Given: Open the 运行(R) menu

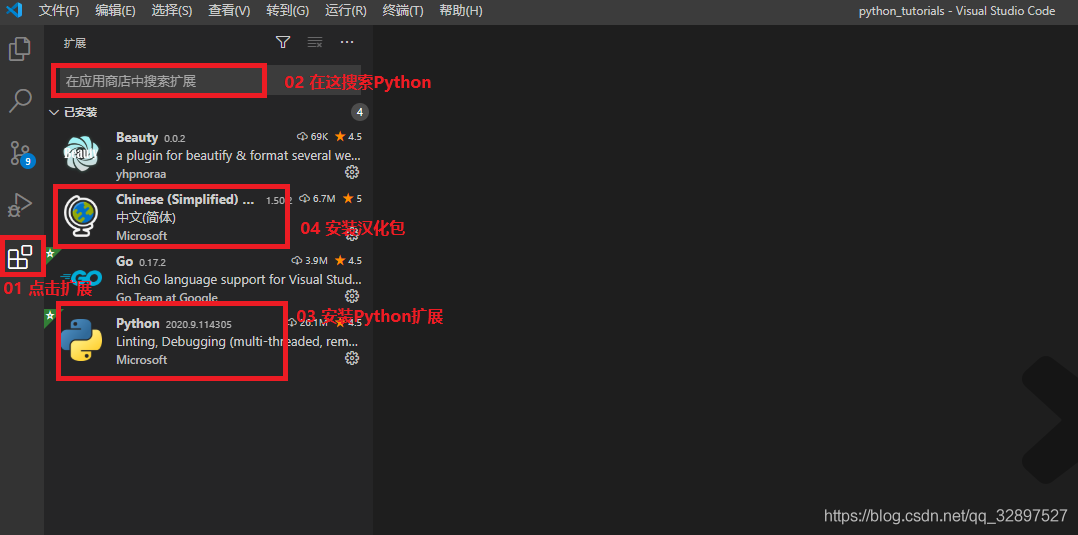Looking at the screenshot, I should coord(345,11).
